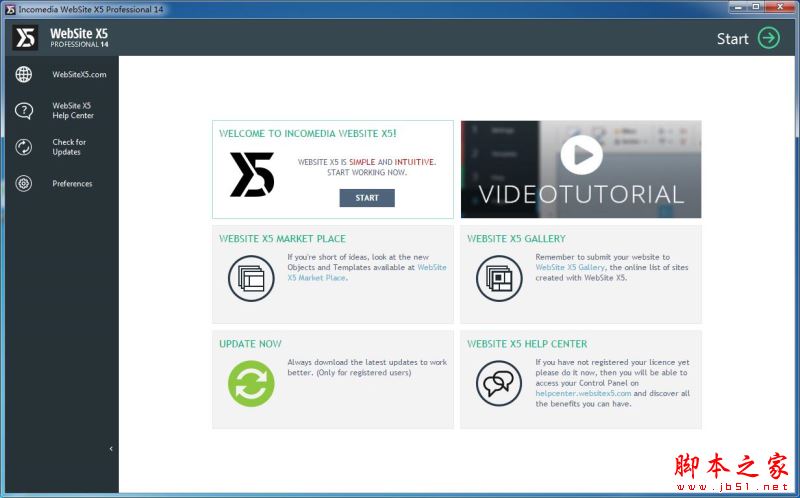Click the WebSiteX5.com globe icon

pyautogui.click(x=24, y=75)
